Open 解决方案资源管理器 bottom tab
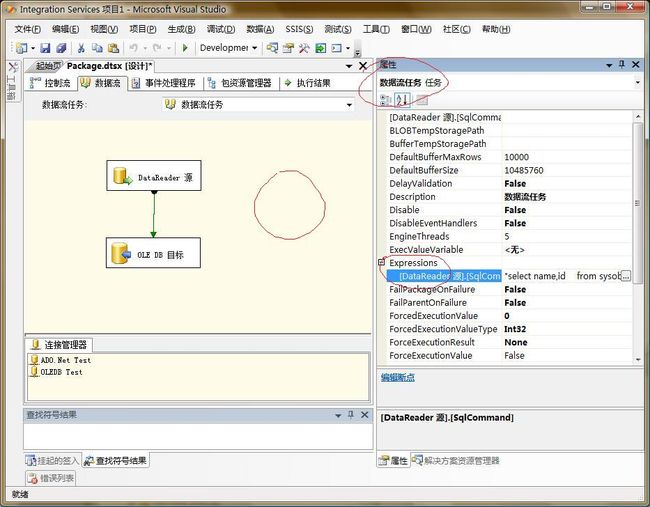The width and height of the screenshot is (650, 507). point(456,460)
